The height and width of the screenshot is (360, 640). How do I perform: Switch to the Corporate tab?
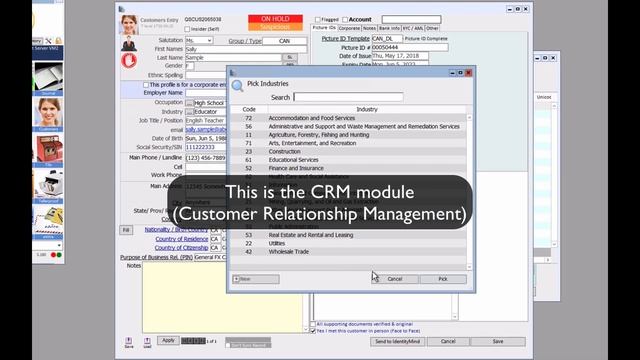pyautogui.click(x=349, y=28)
